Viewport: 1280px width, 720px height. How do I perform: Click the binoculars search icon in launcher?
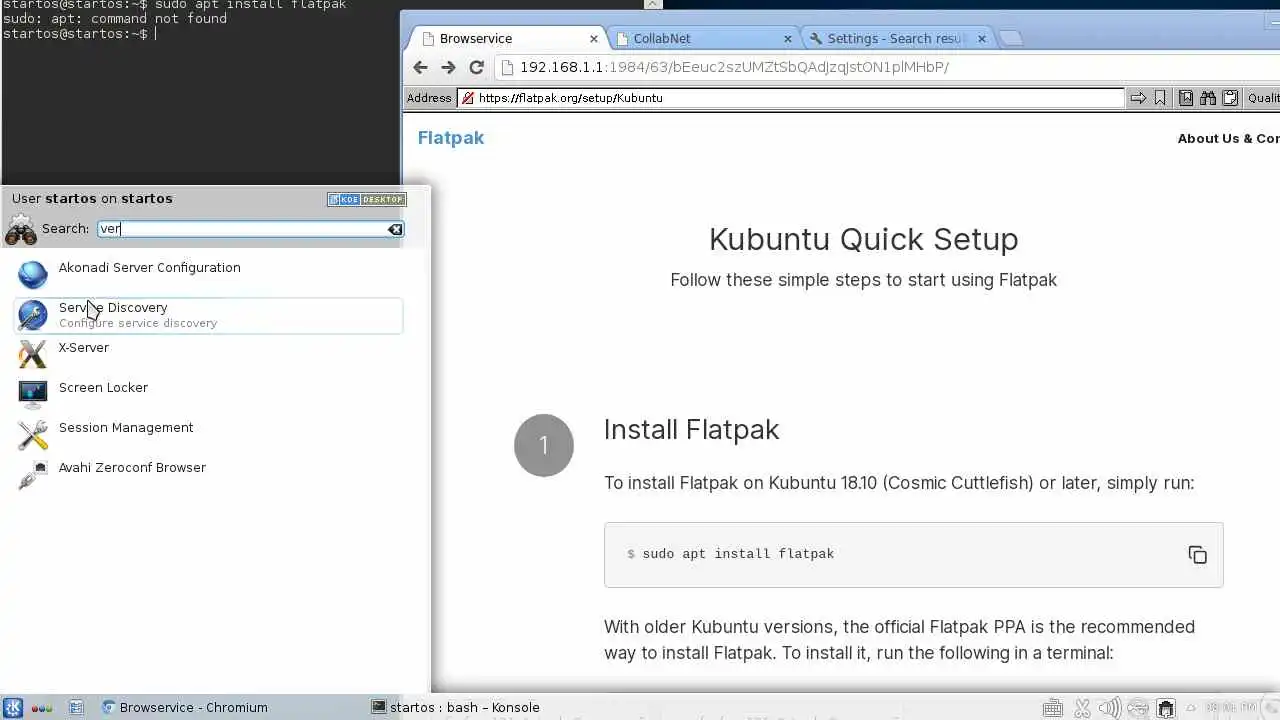pyautogui.click(x=21, y=230)
